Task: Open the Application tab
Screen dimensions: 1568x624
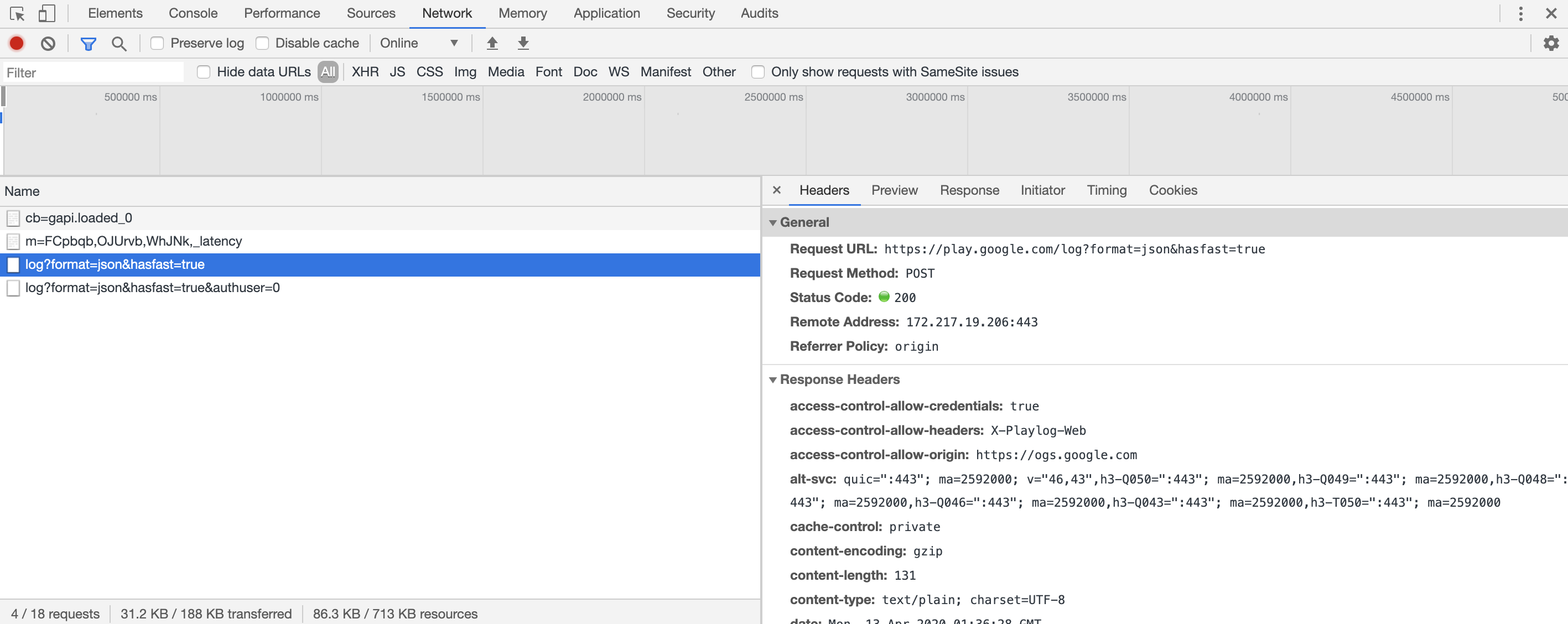Action: tap(606, 13)
